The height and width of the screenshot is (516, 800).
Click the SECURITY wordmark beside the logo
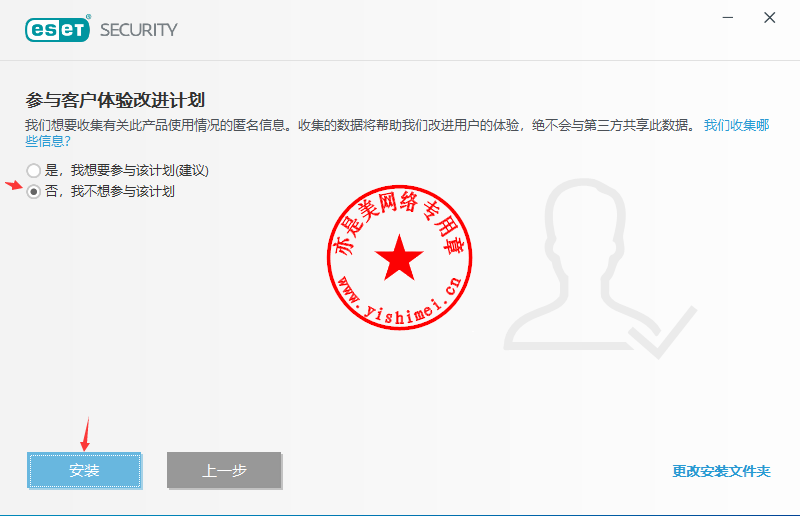click(139, 30)
